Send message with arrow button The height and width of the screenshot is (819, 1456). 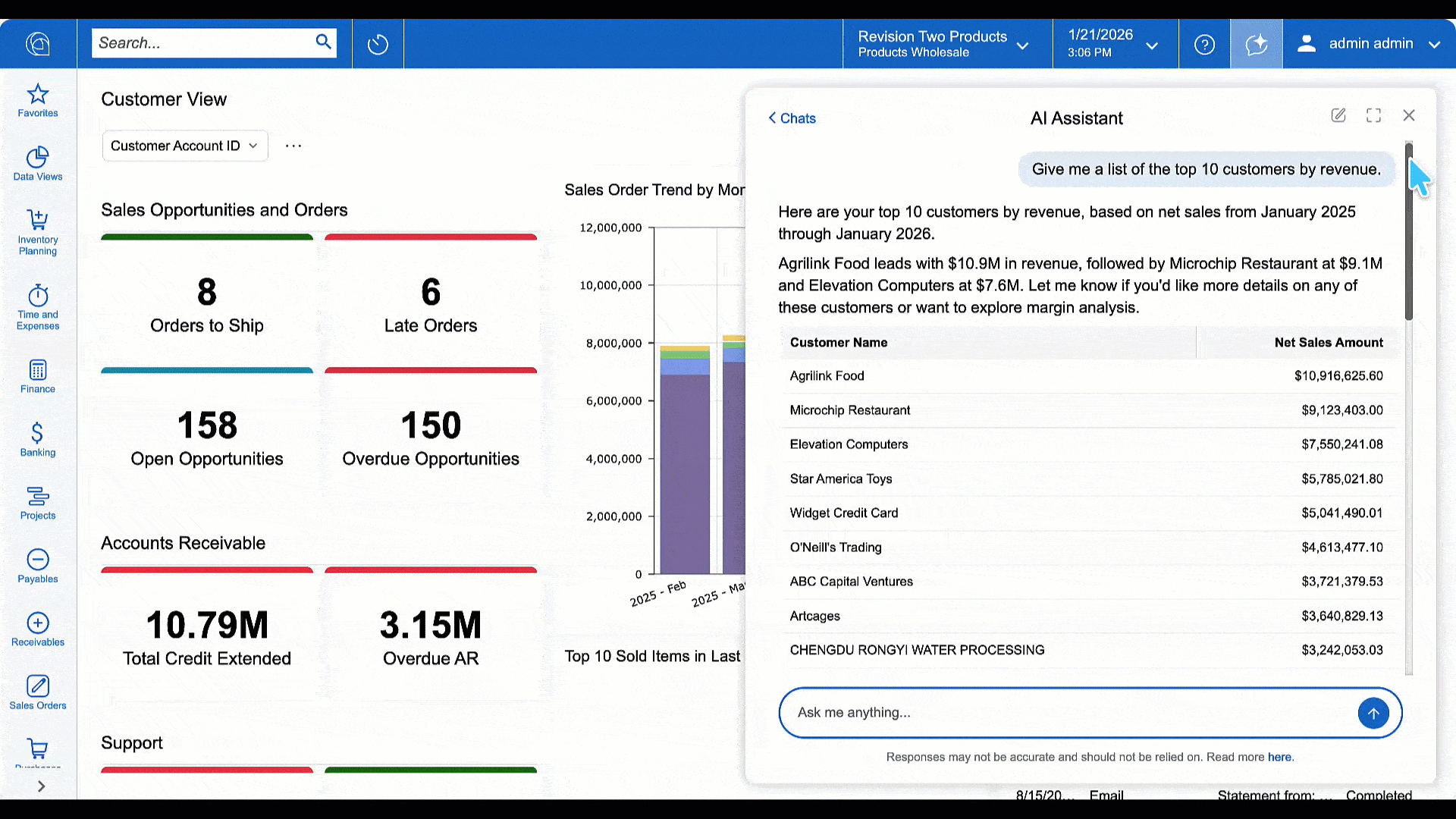coord(1373,713)
